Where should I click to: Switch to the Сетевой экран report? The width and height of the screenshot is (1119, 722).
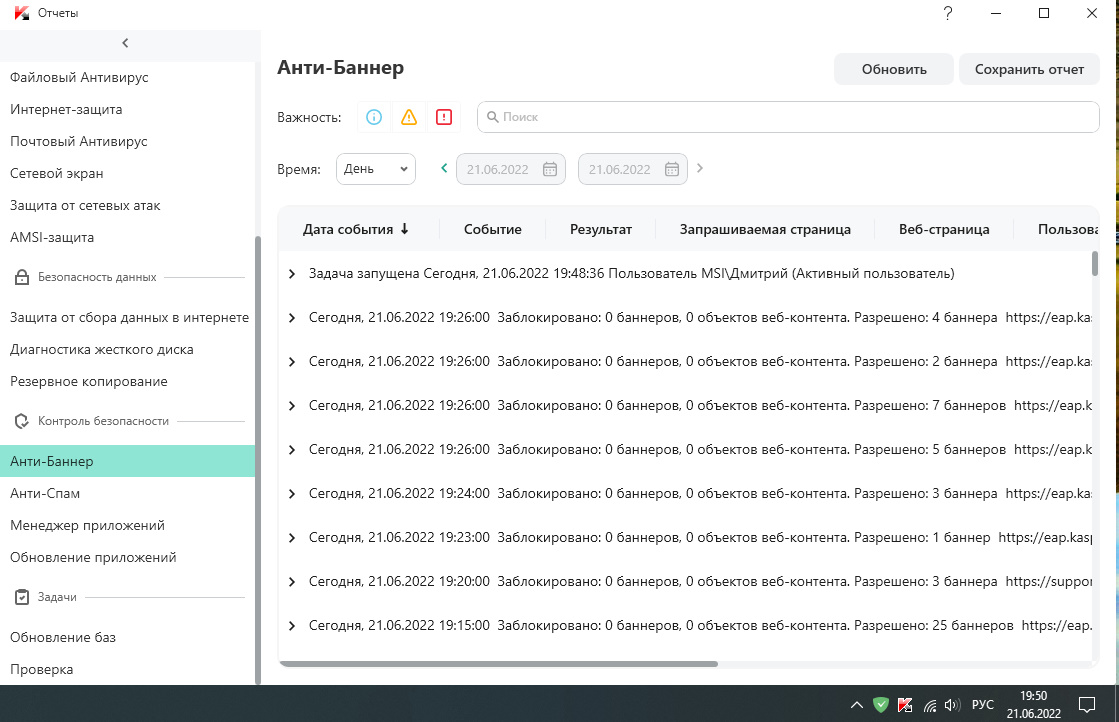56,173
